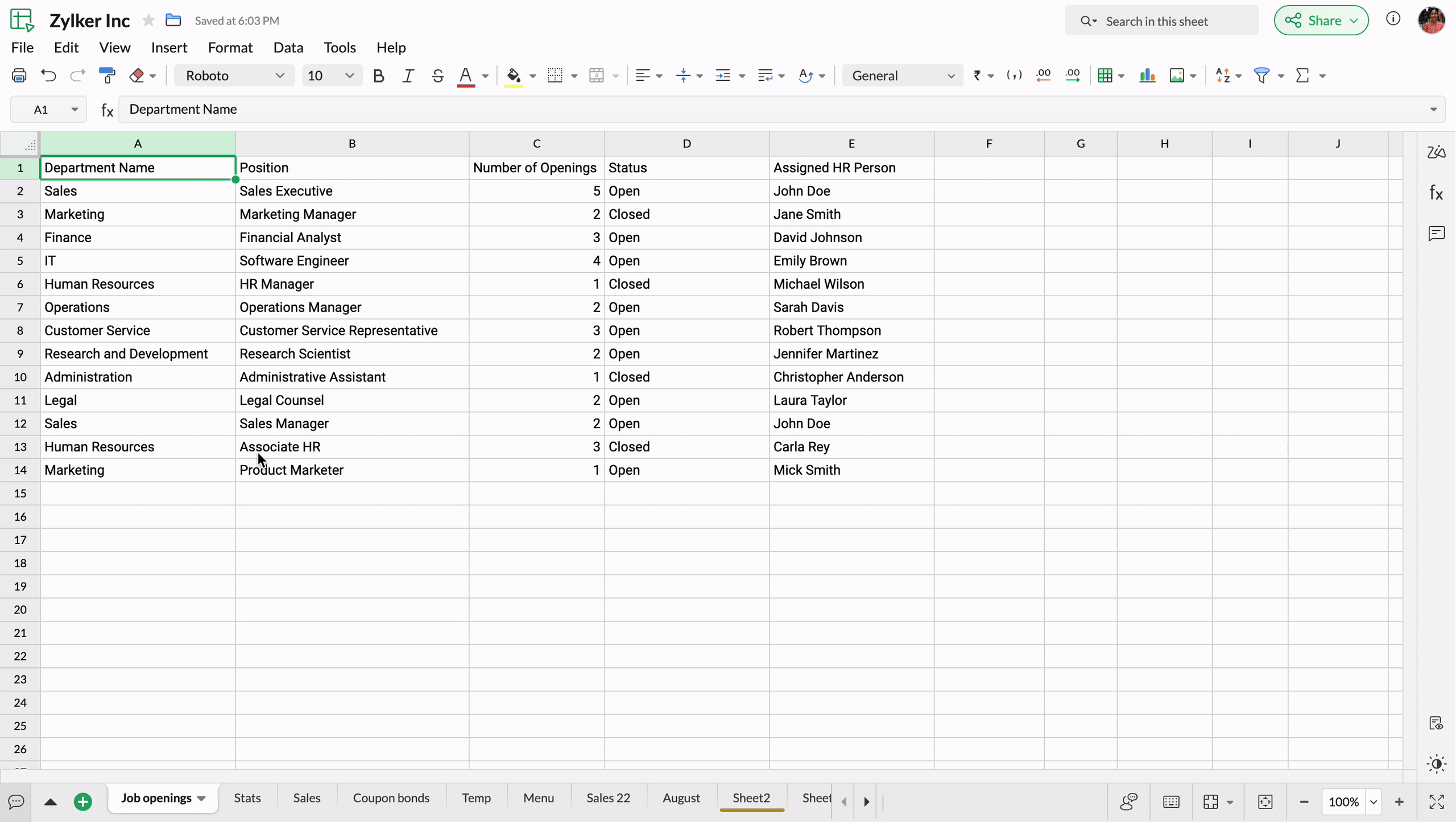Open the functions fx icon in right sidebar
The height and width of the screenshot is (822, 1456).
(x=1436, y=193)
